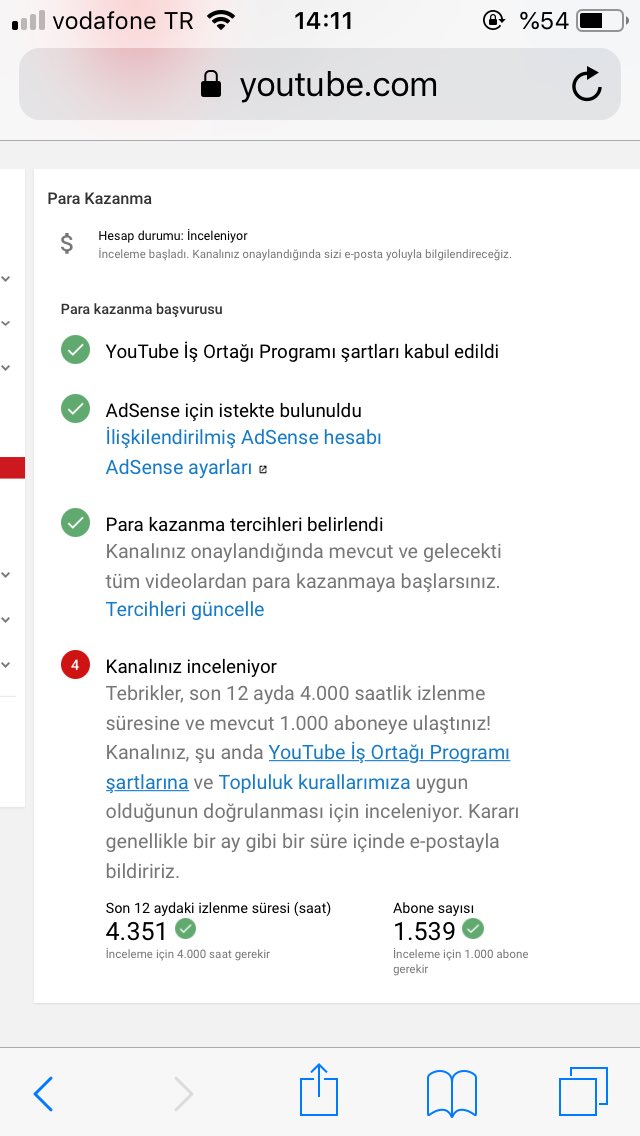
Task: Select Son 12 aydaki izlenme süresi label
Action: pyautogui.click(x=218, y=909)
